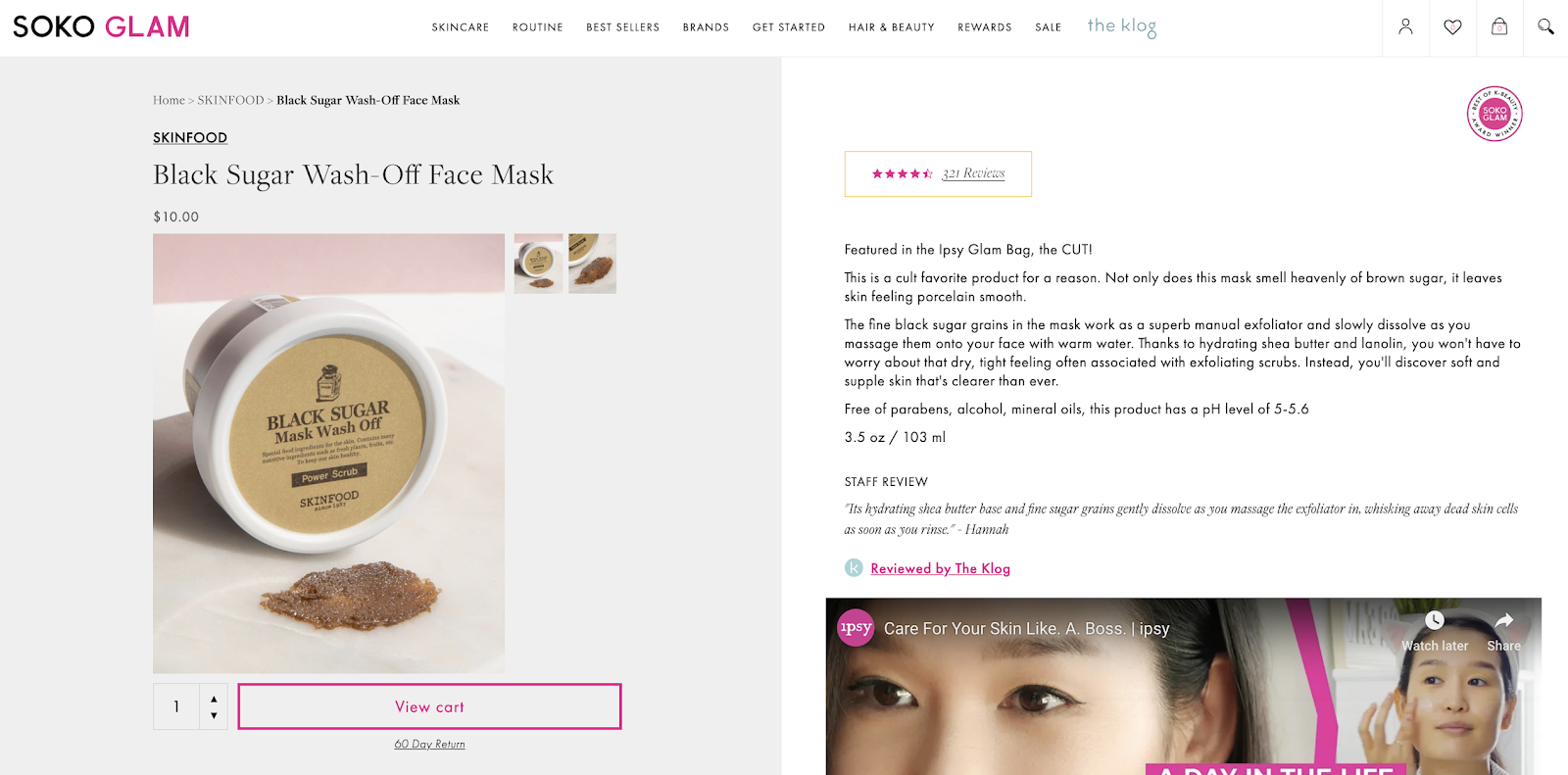Click the View cart button
Viewport: 1568px width, 775px height.
tap(429, 706)
